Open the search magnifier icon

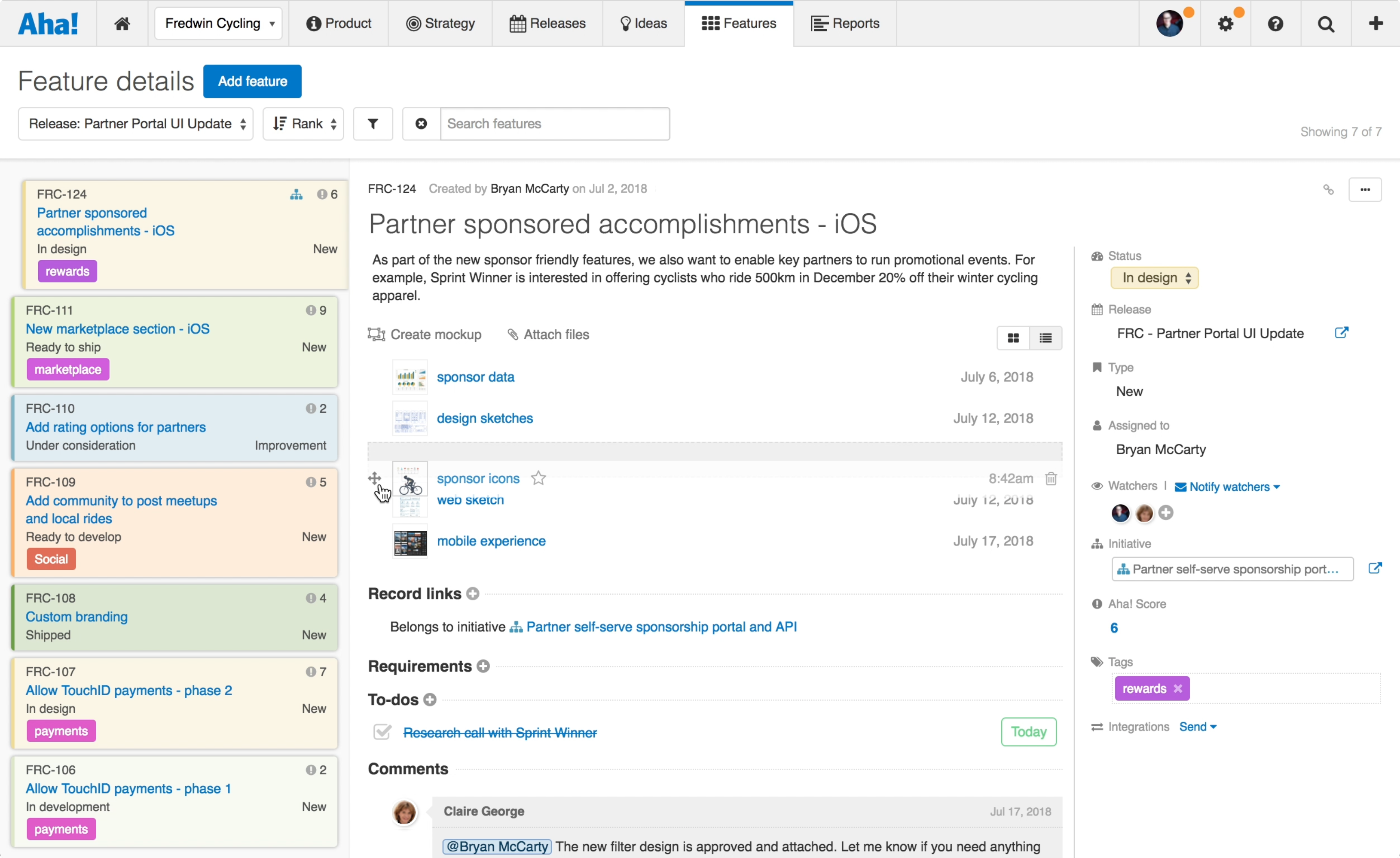1326,24
